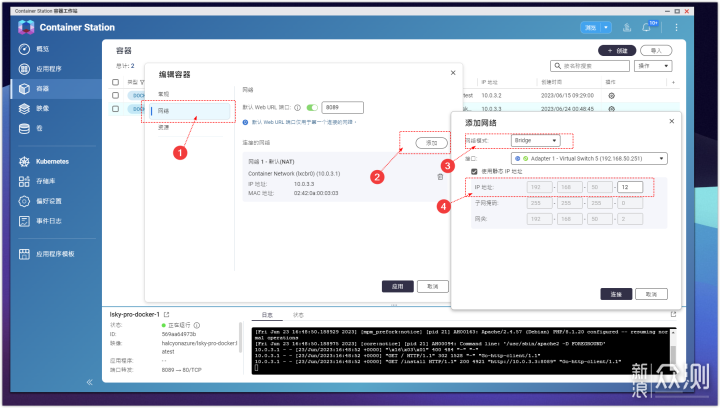Click the 2023/06/15 09:29:00 creation time cell
Screen dimensions: 720x408
(568, 95)
